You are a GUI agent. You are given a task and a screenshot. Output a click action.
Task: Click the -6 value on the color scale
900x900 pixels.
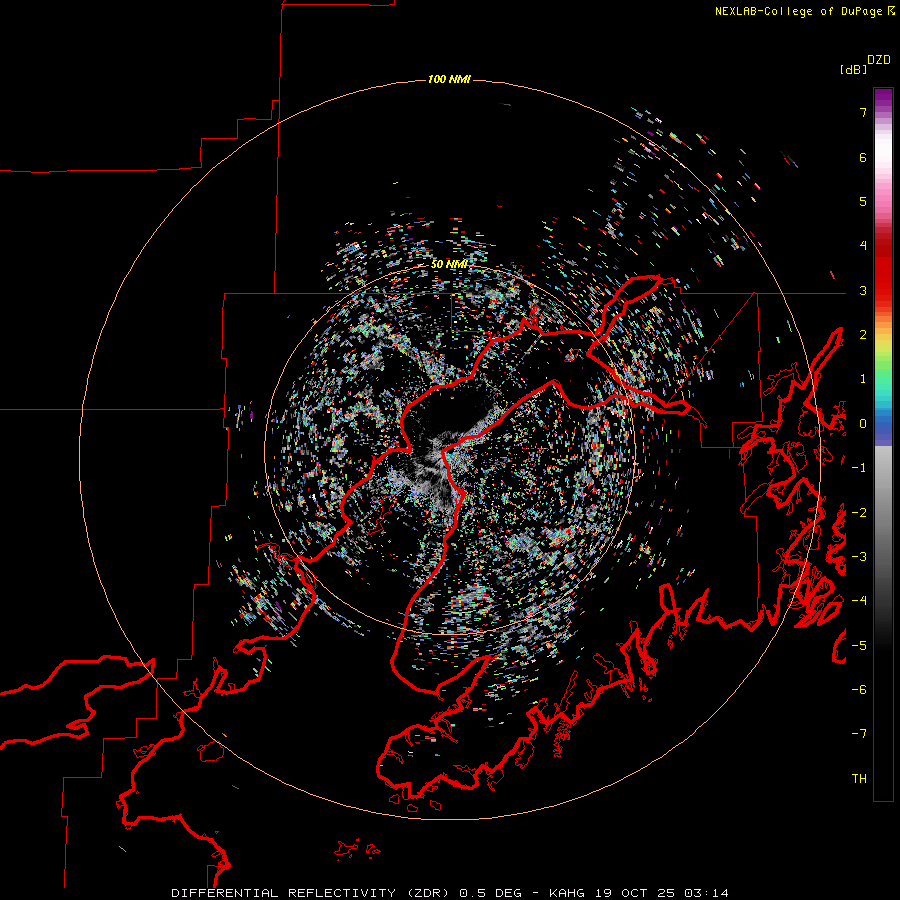point(859,690)
